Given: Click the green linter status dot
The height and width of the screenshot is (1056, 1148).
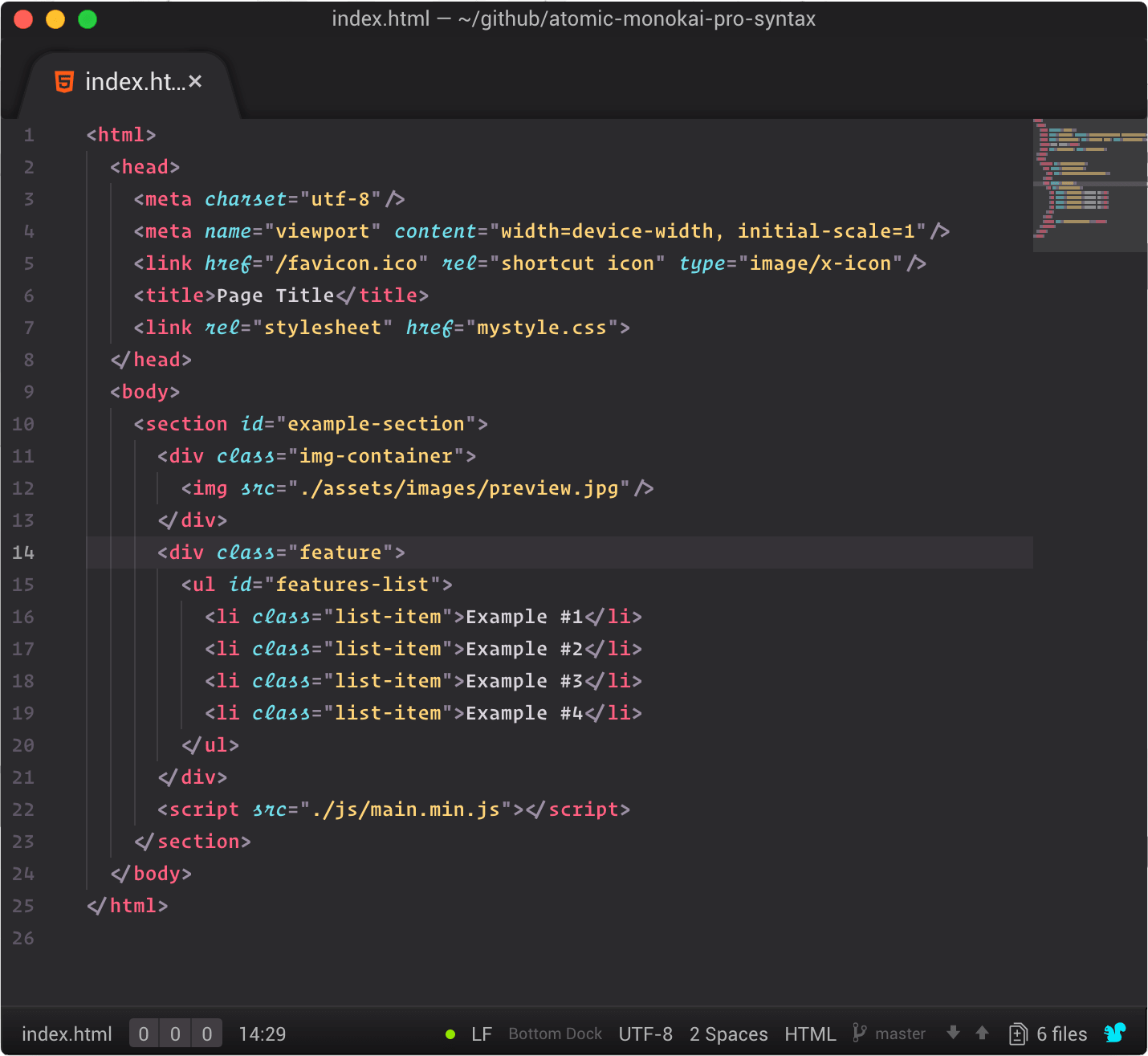Looking at the screenshot, I should 450,1034.
